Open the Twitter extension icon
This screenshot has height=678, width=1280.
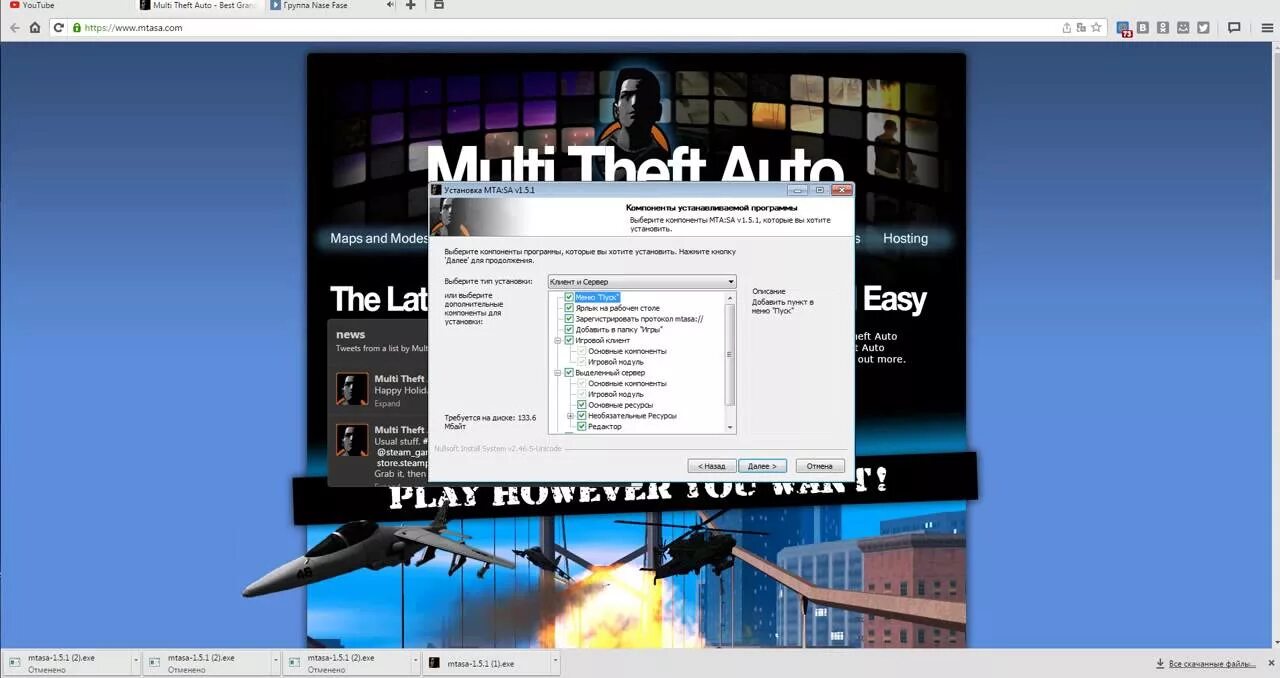click(1203, 28)
